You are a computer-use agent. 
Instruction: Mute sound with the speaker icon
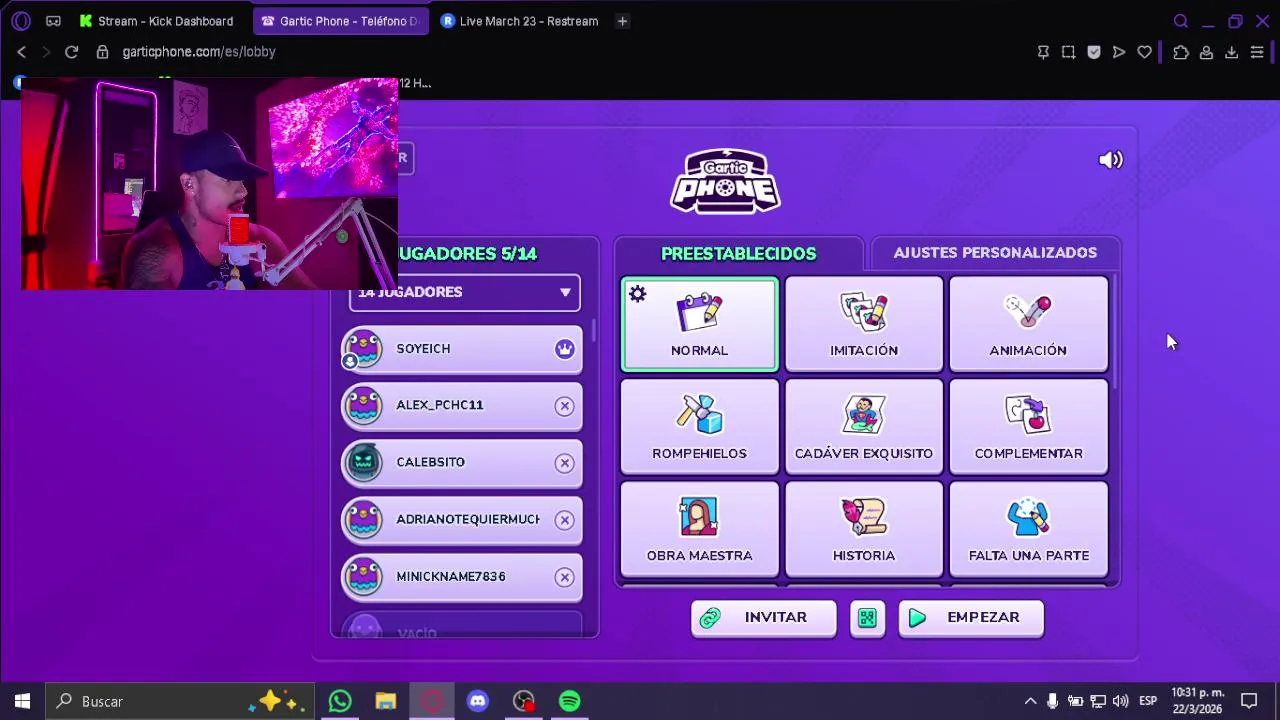click(1111, 160)
